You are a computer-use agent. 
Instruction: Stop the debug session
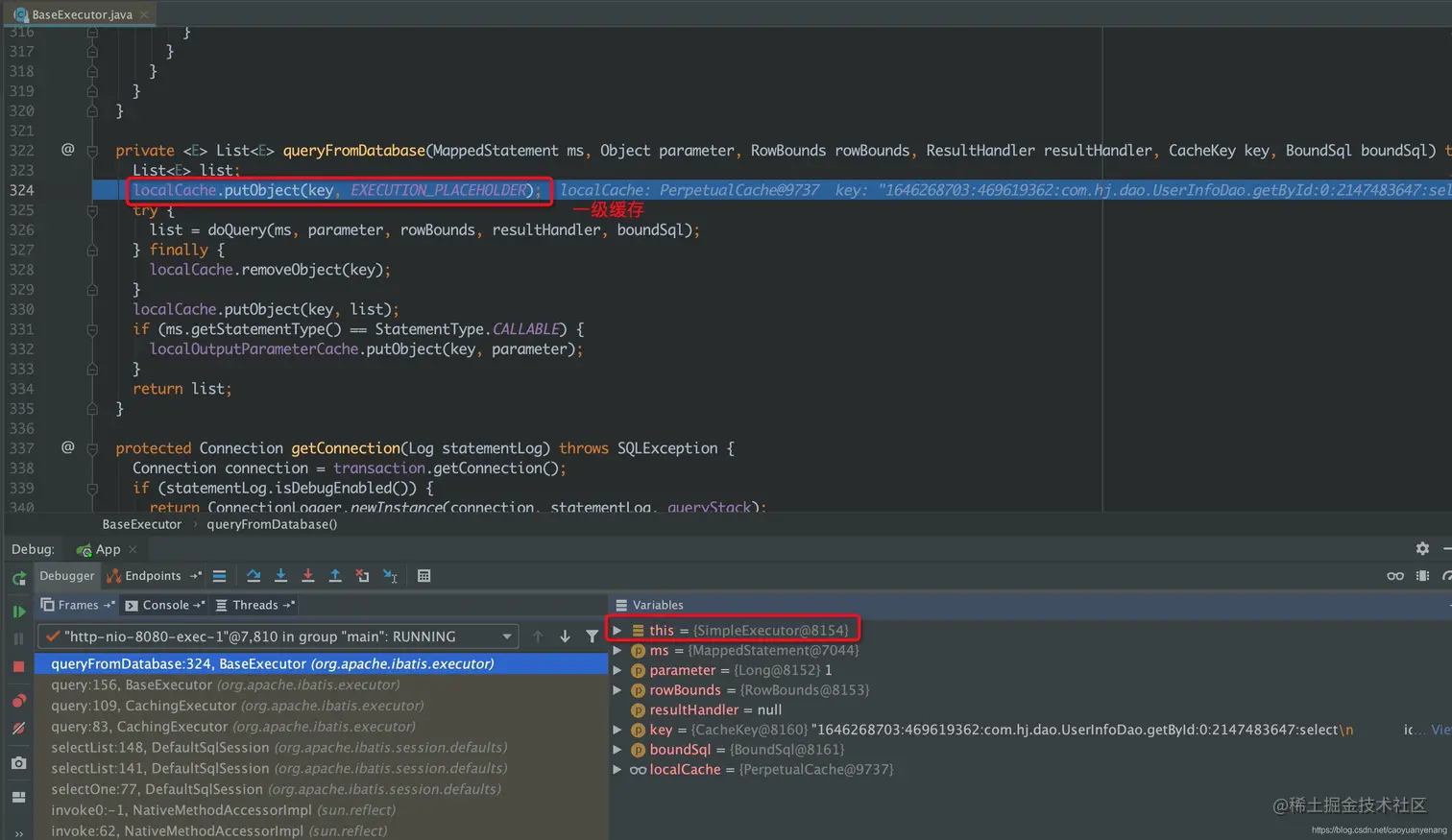coord(18,666)
